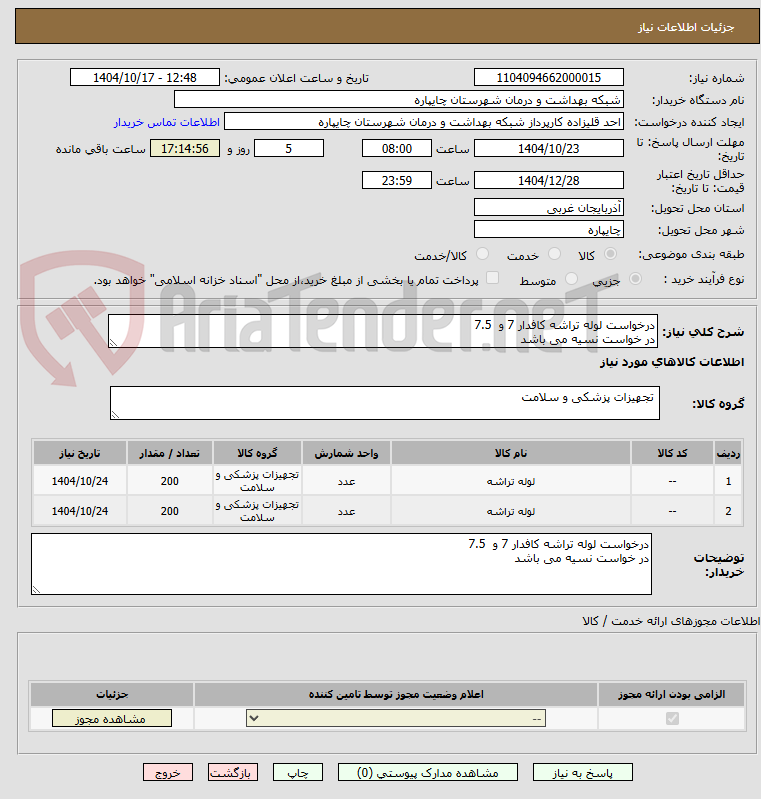Viewport: 761px width, 799px height.
Task: Click the request creator name field
Action: pos(424,122)
